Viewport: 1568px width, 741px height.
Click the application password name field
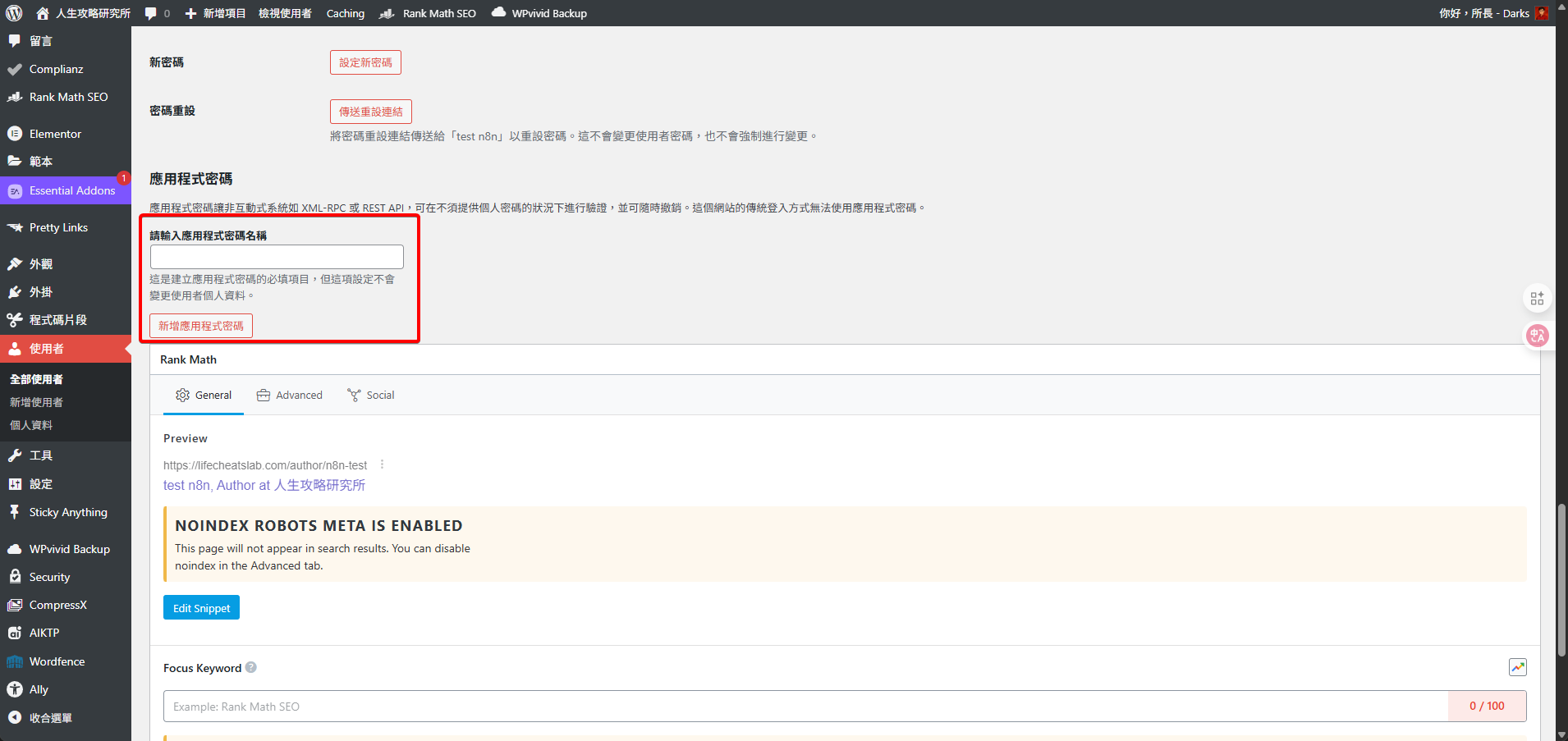click(277, 257)
